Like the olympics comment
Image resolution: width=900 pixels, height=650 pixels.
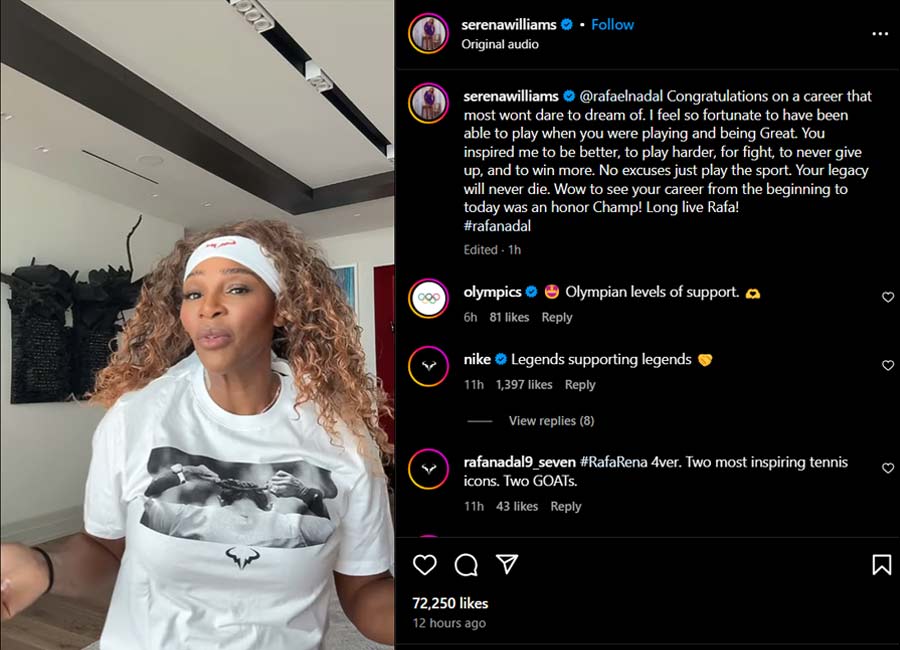point(887,297)
